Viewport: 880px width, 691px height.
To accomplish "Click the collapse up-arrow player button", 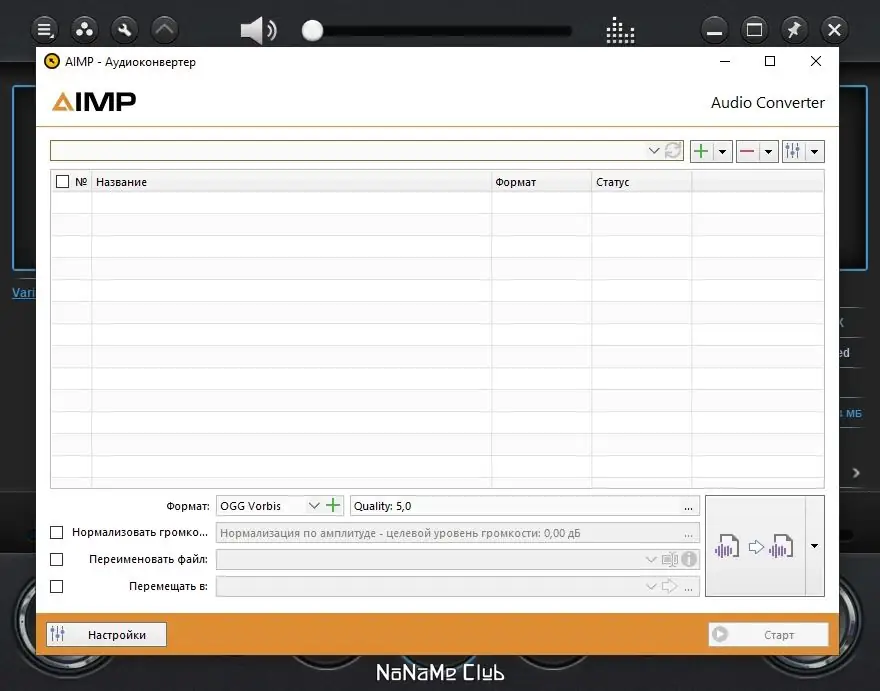I will (x=165, y=30).
